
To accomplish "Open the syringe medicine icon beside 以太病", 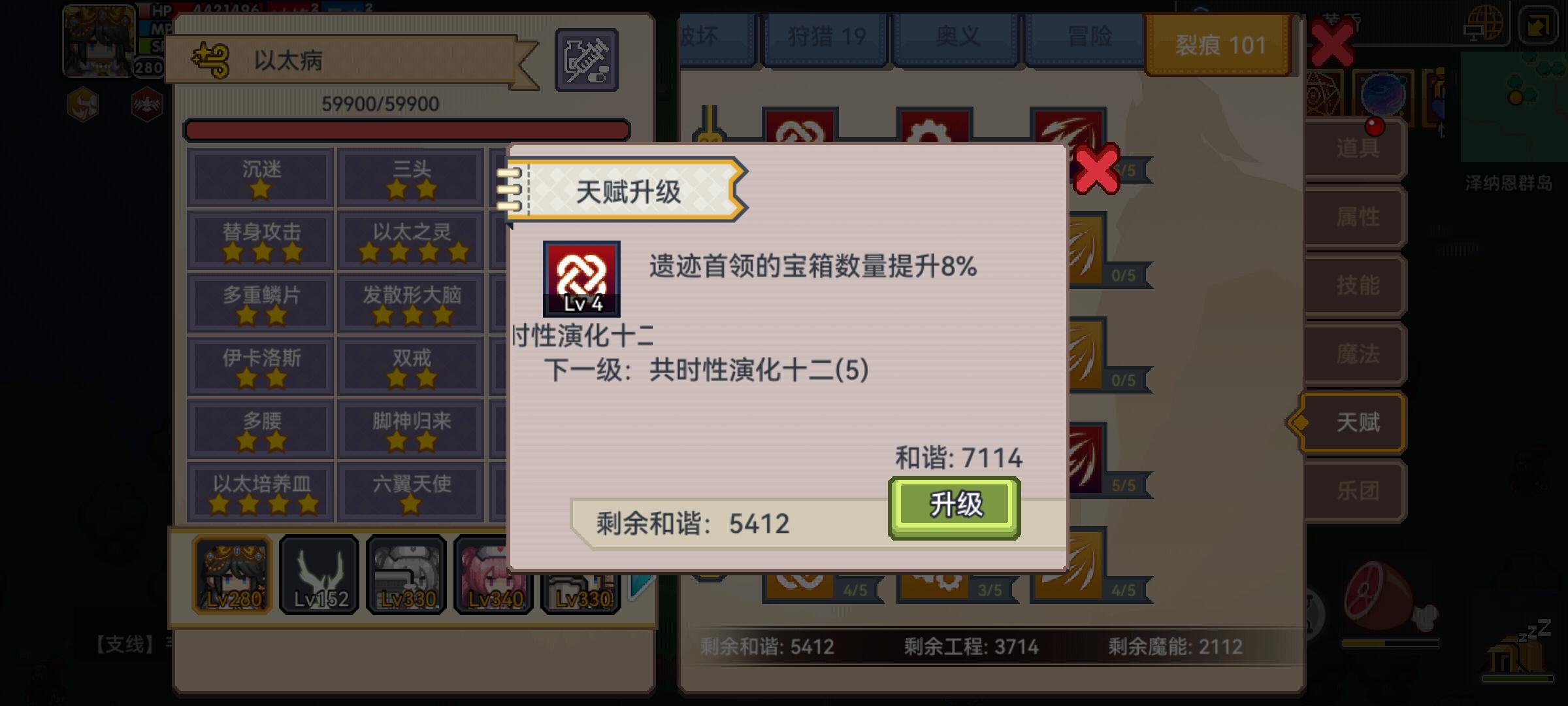I will pyautogui.click(x=586, y=60).
